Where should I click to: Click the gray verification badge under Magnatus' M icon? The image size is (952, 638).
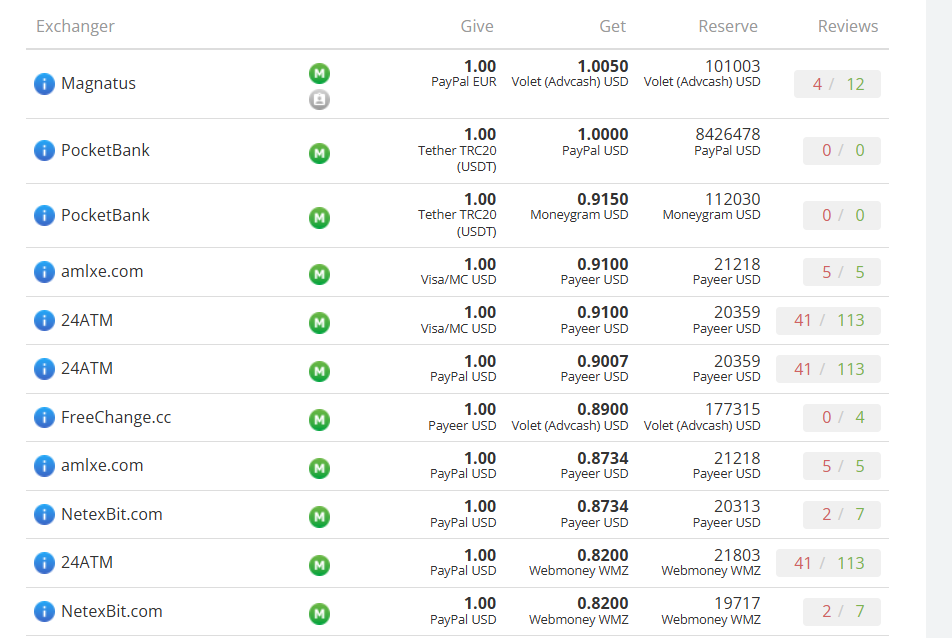[x=319, y=99]
